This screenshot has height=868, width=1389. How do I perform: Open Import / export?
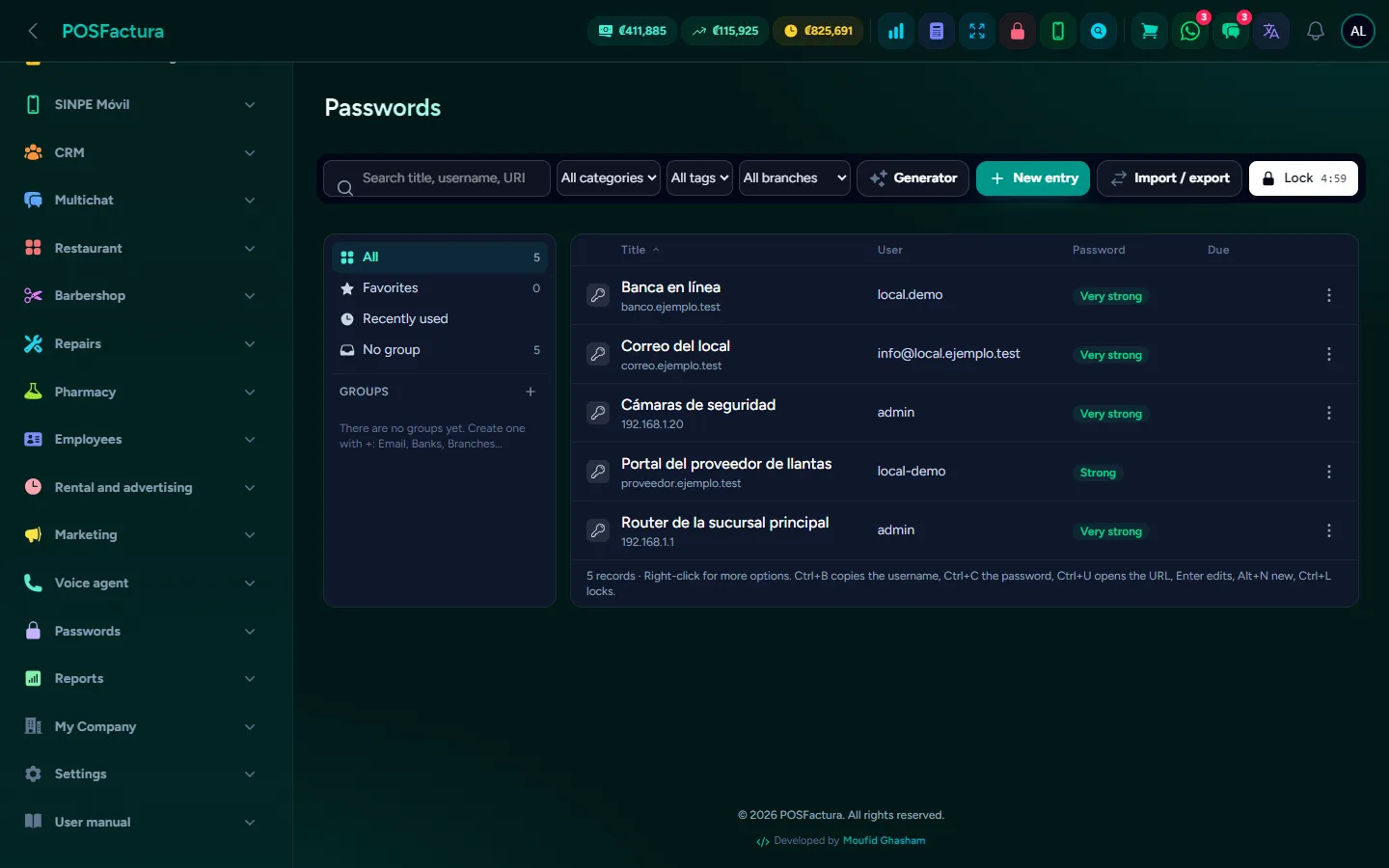1169,177
